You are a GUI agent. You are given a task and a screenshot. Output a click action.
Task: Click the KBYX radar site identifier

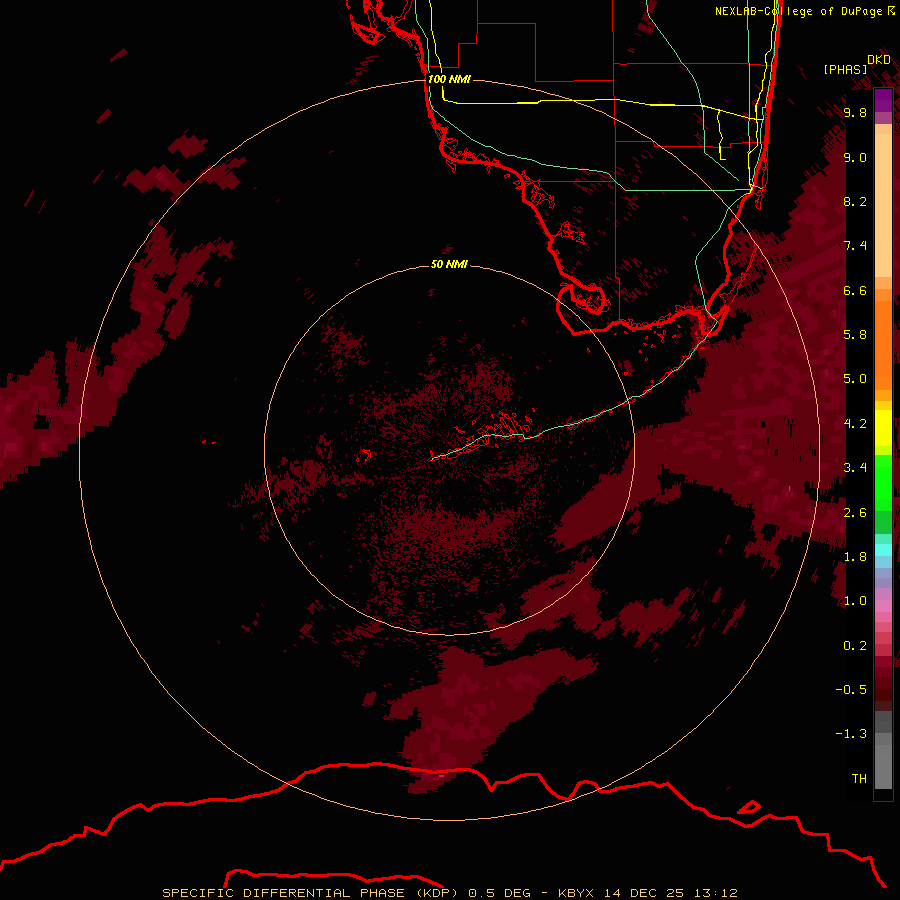pos(575,893)
